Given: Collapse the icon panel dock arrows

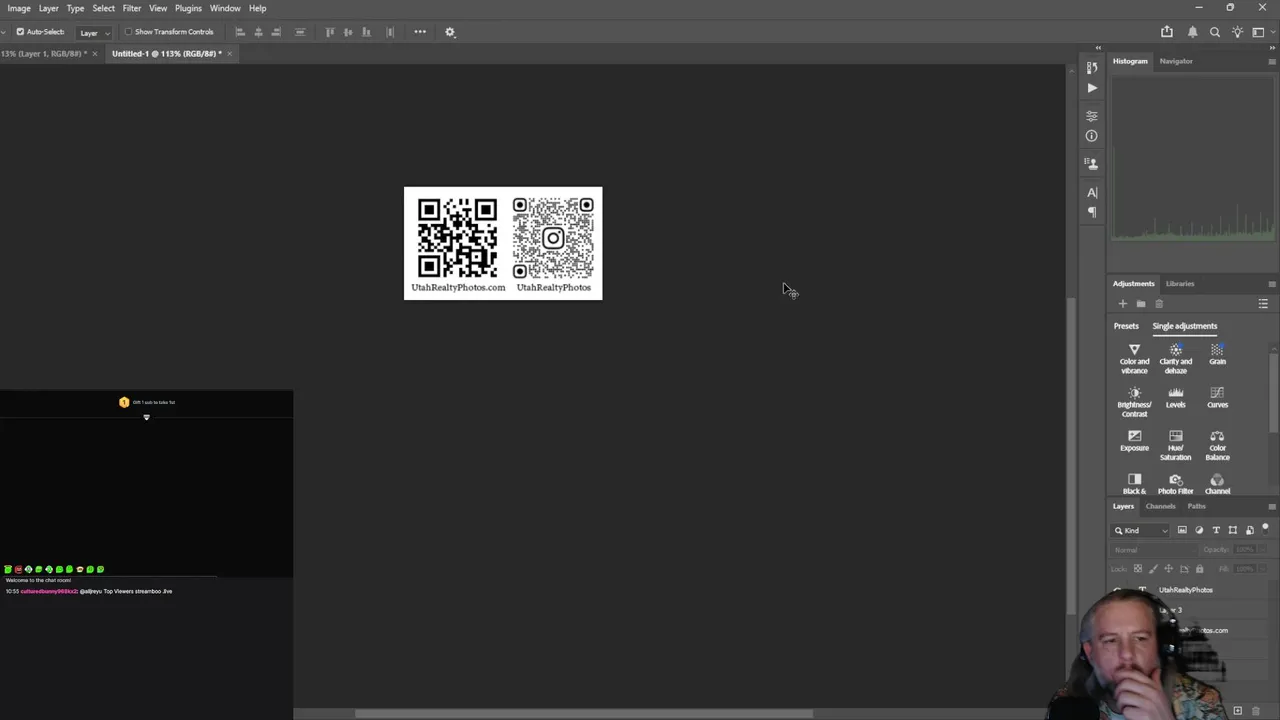Looking at the screenshot, I should coord(1098,48).
